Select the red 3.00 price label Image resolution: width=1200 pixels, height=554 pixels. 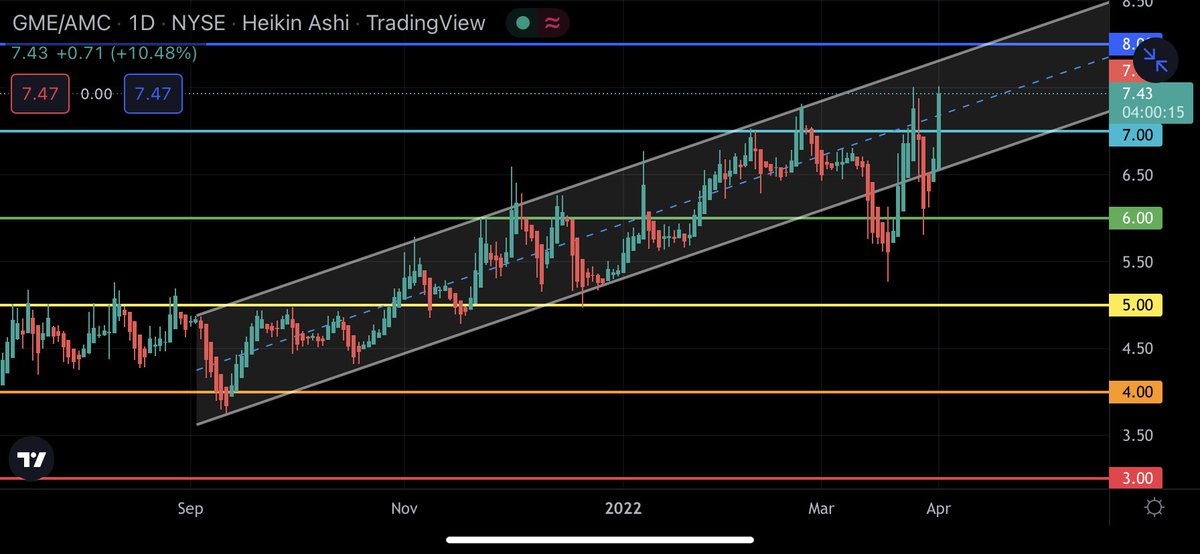(1136, 479)
